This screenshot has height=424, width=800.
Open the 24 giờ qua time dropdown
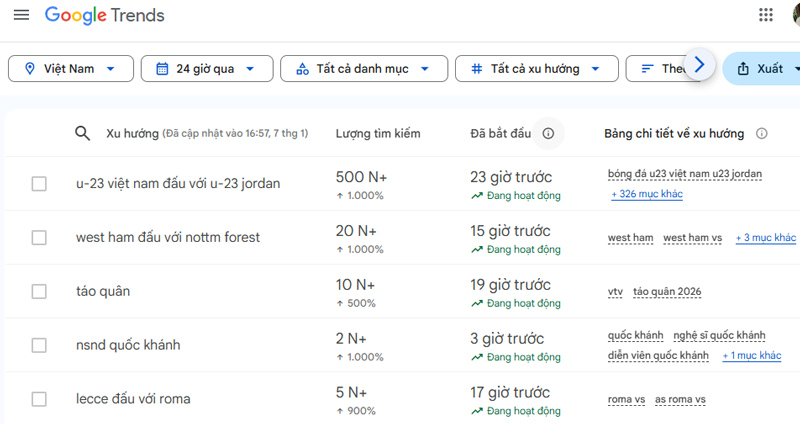click(x=207, y=68)
